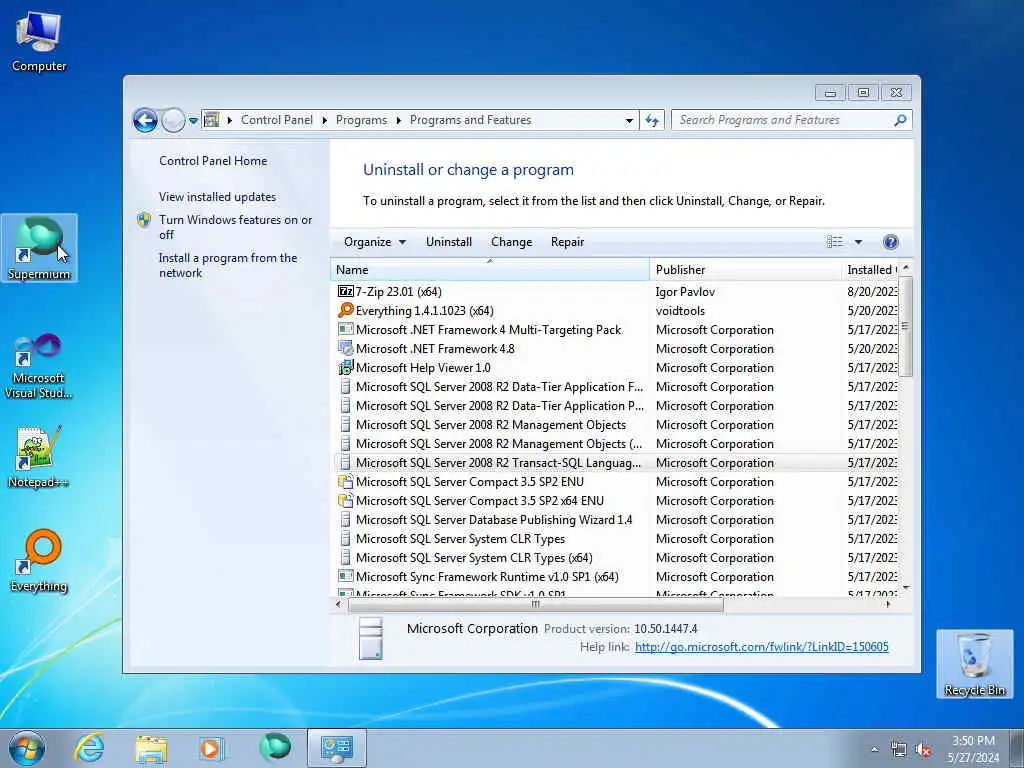
Task: Launch Windows Media Player from the taskbar
Action: pos(212,748)
